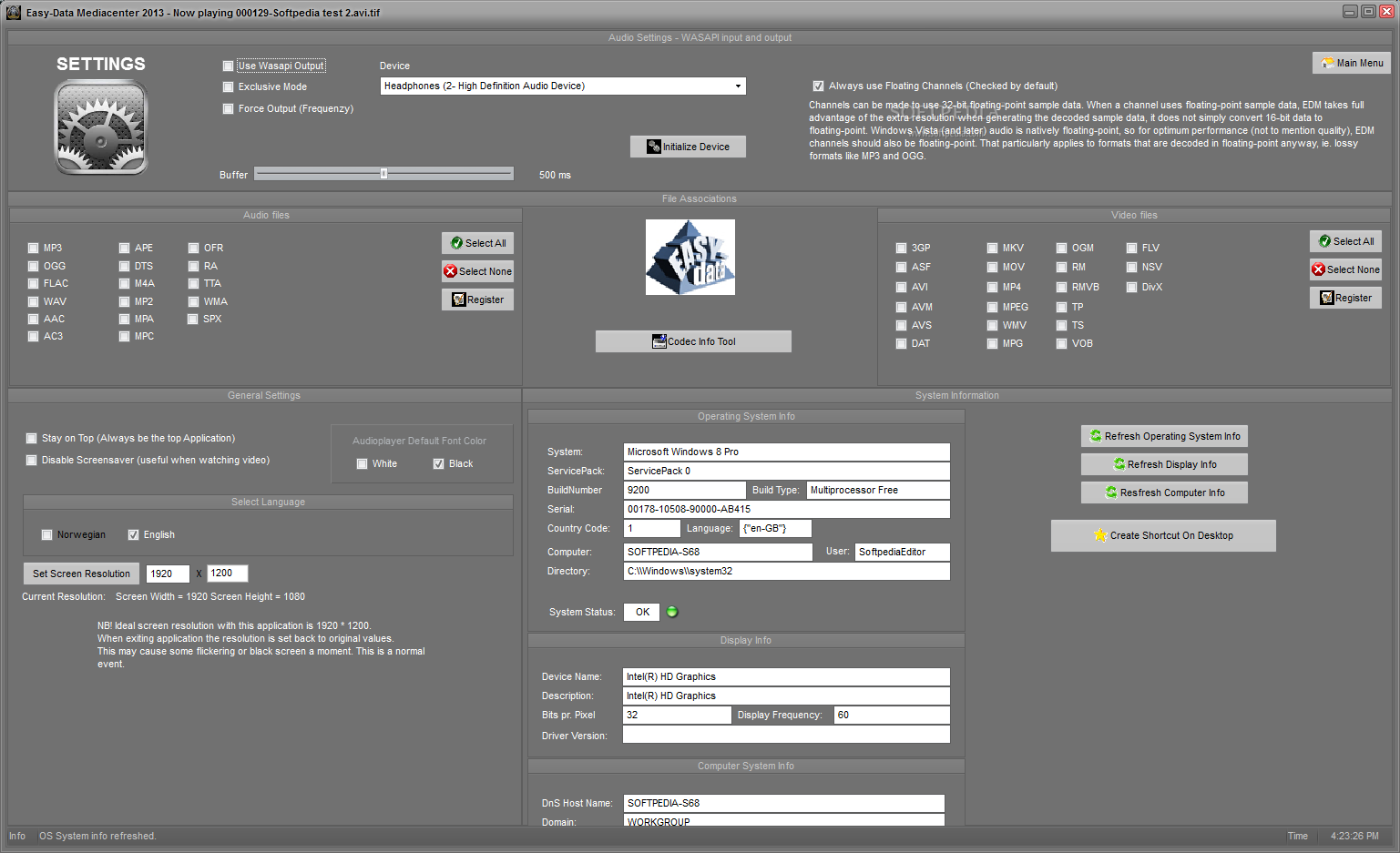Open the Main Menu
The image size is (1400, 853).
[x=1352, y=63]
